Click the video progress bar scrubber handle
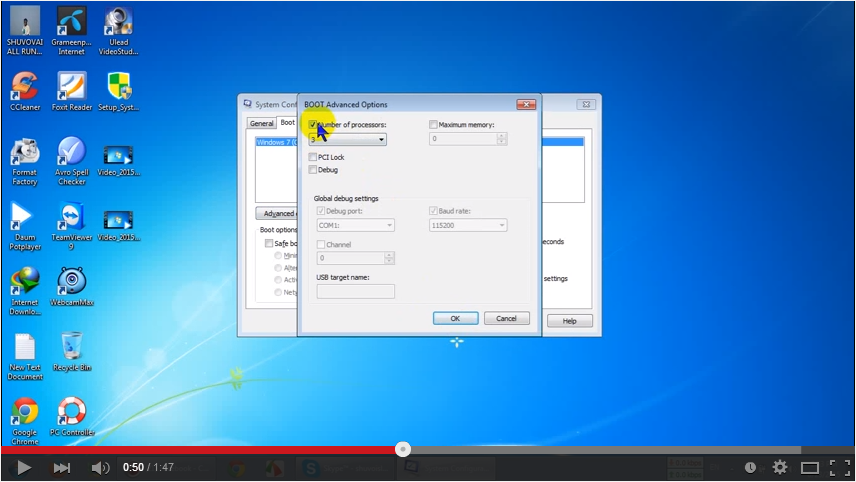 [x=403, y=450]
